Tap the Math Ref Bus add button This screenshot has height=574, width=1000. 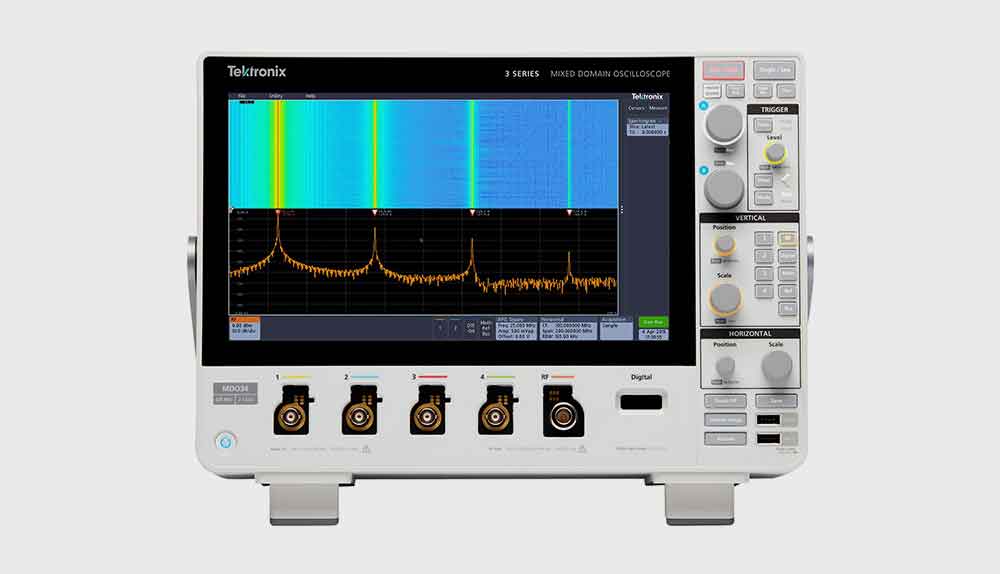pyautogui.click(x=486, y=328)
